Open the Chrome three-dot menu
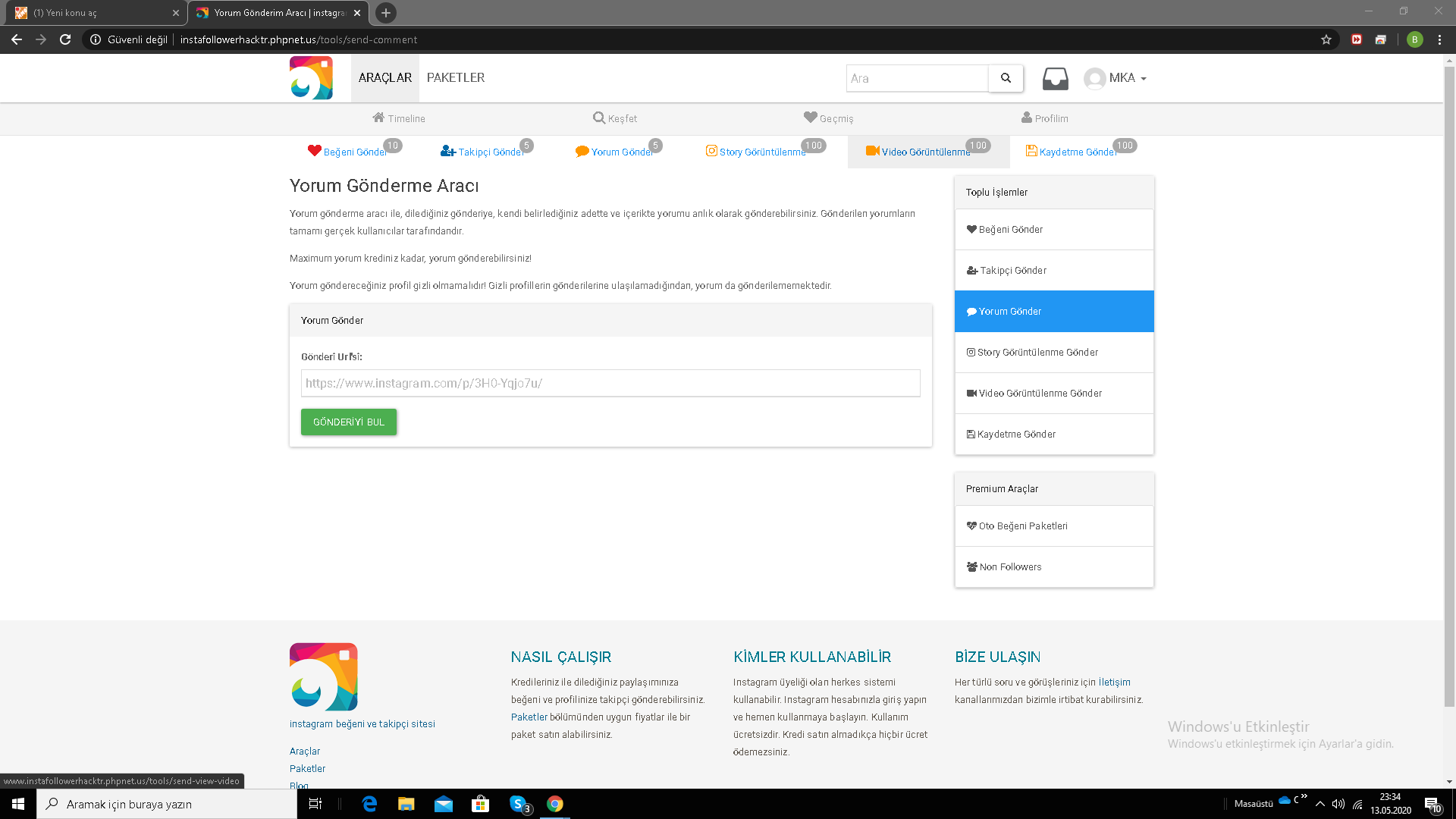Screen dimensions: 1456x819 coord(1439,39)
